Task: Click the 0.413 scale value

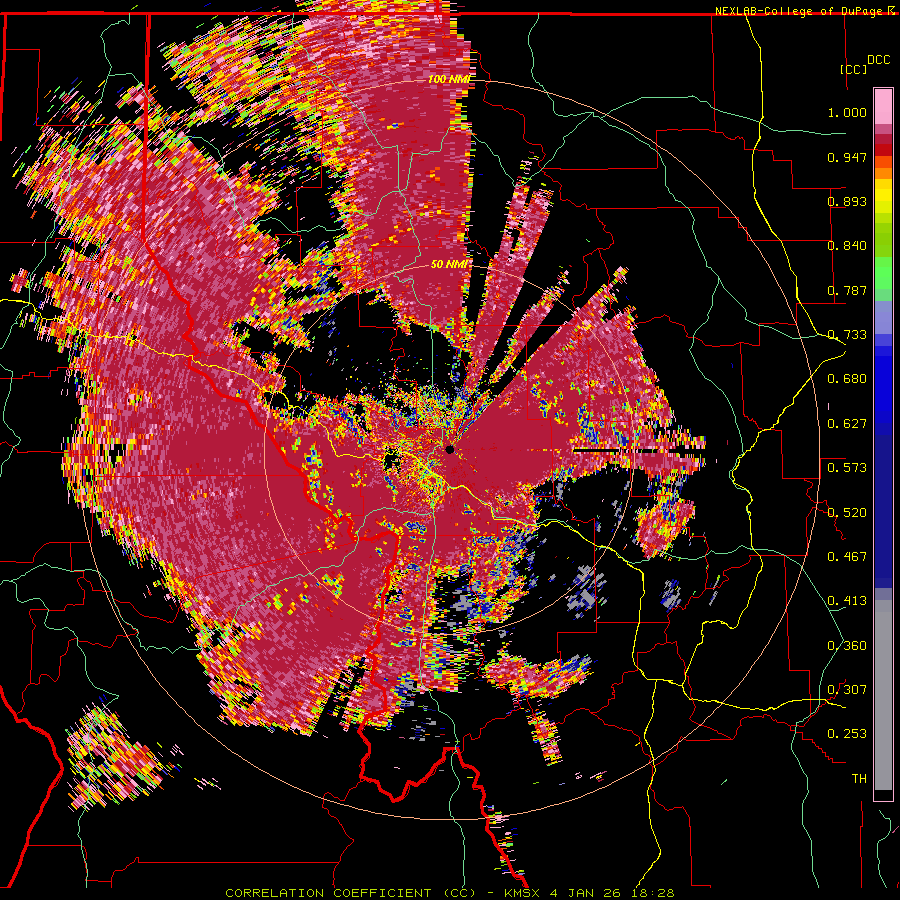Action: 847,601
